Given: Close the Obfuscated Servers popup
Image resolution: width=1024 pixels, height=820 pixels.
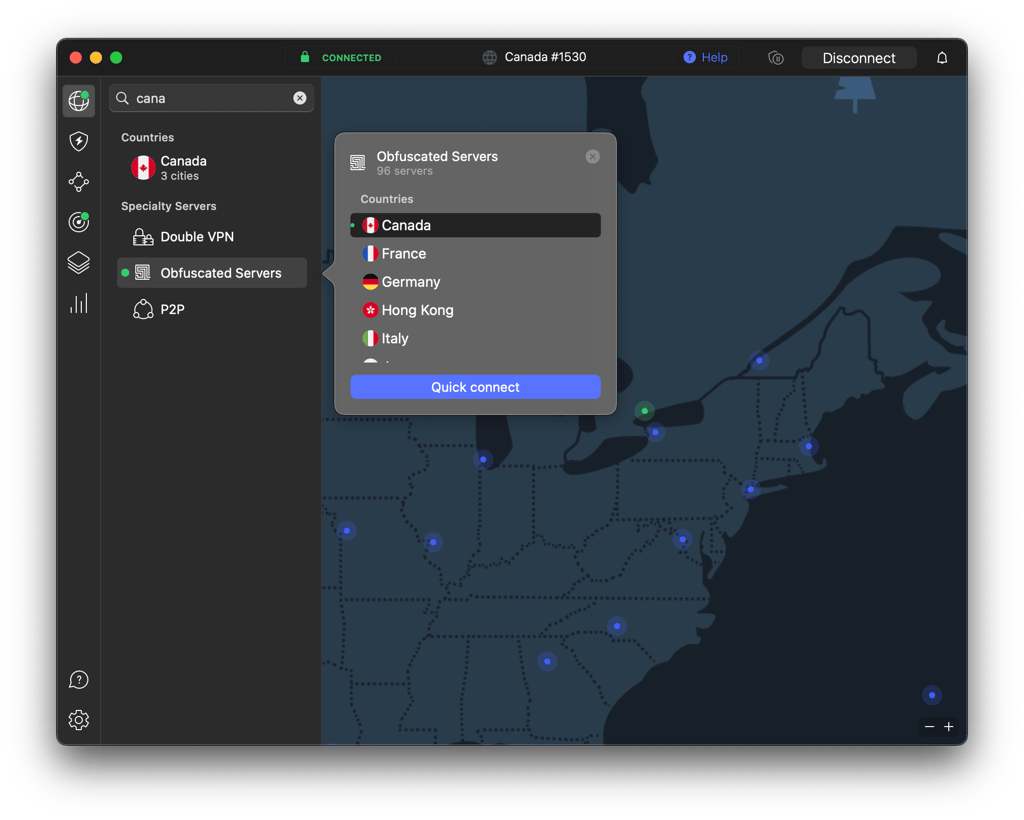Looking at the screenshot, I should click(x=592, y=157).
